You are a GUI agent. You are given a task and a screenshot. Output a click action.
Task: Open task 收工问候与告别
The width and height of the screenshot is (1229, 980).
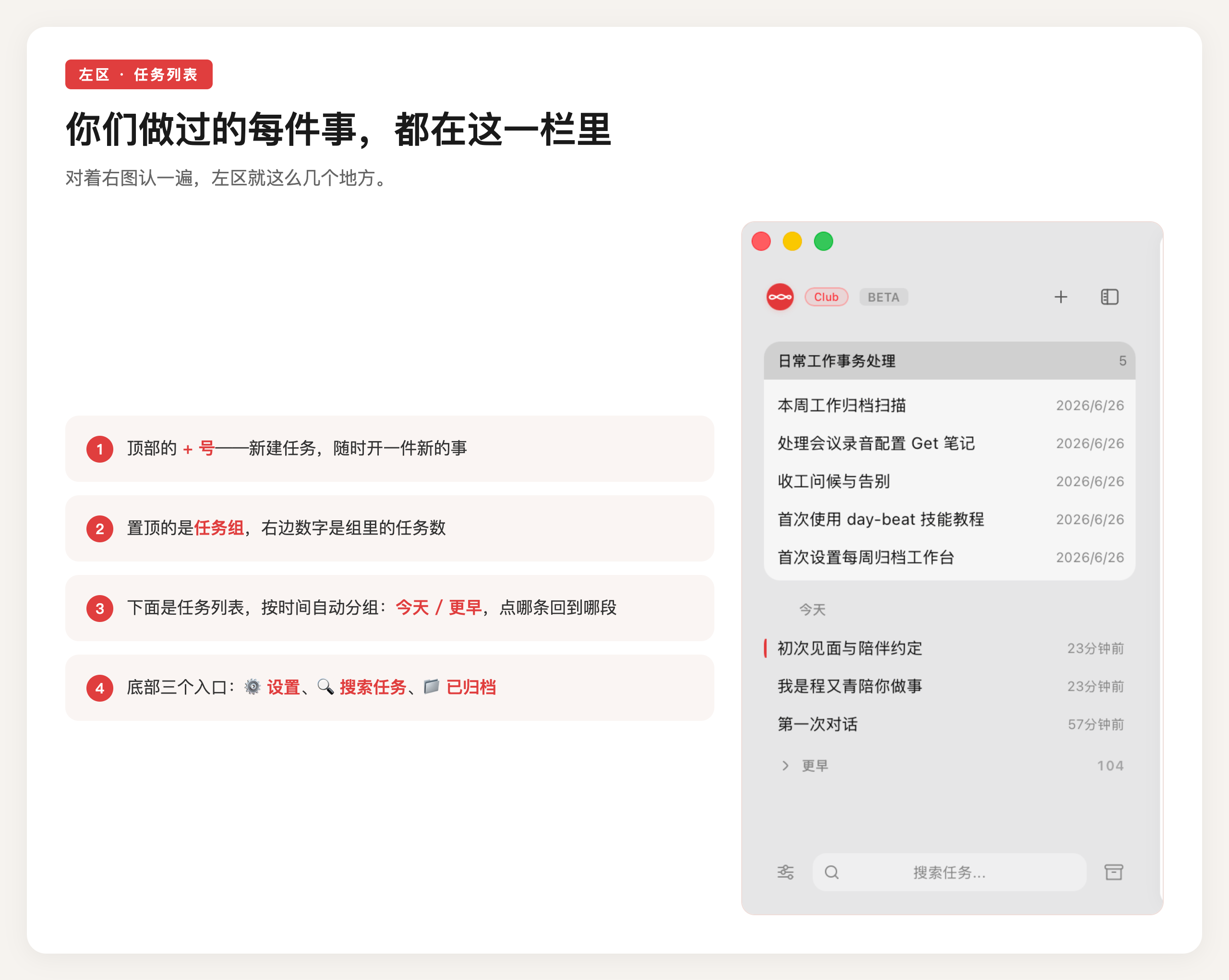tap(949, 481)
